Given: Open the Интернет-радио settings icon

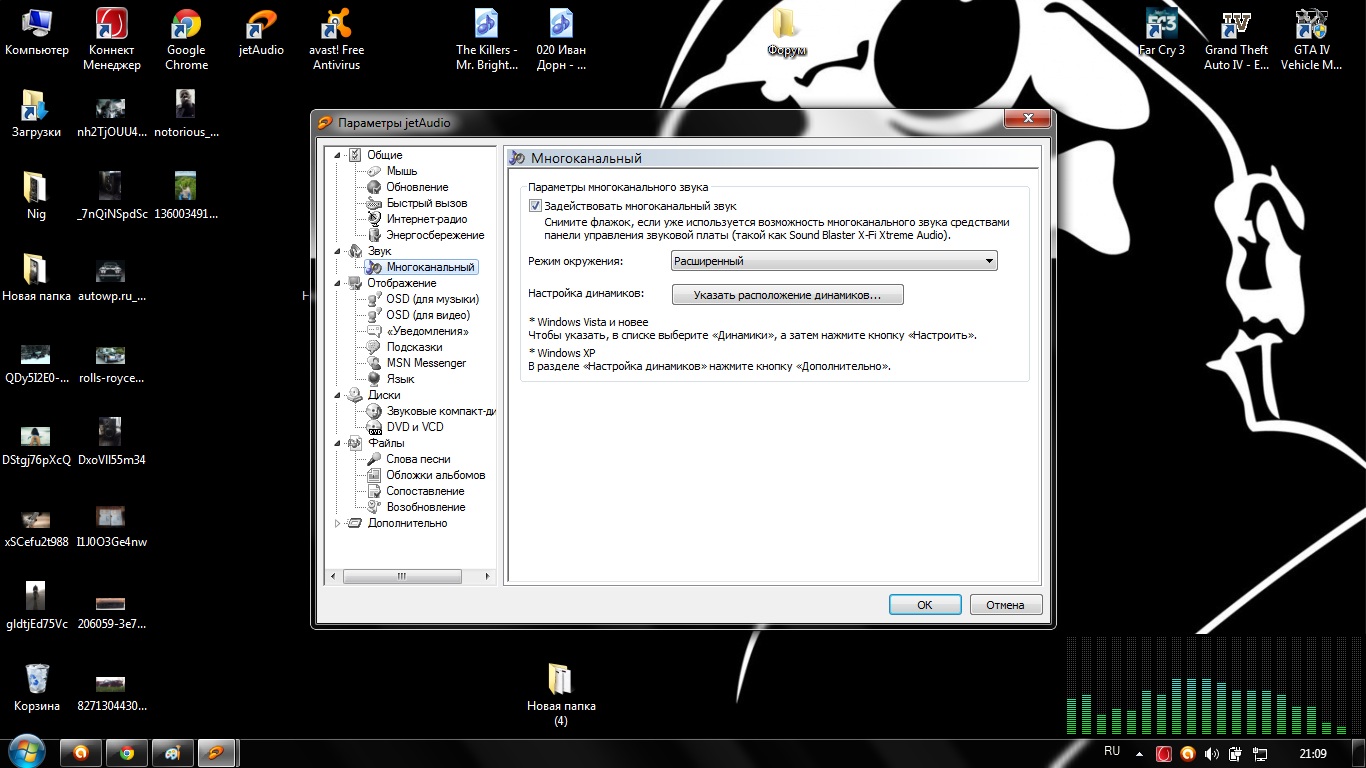Looking at the screenshot, I should point(374,219).
